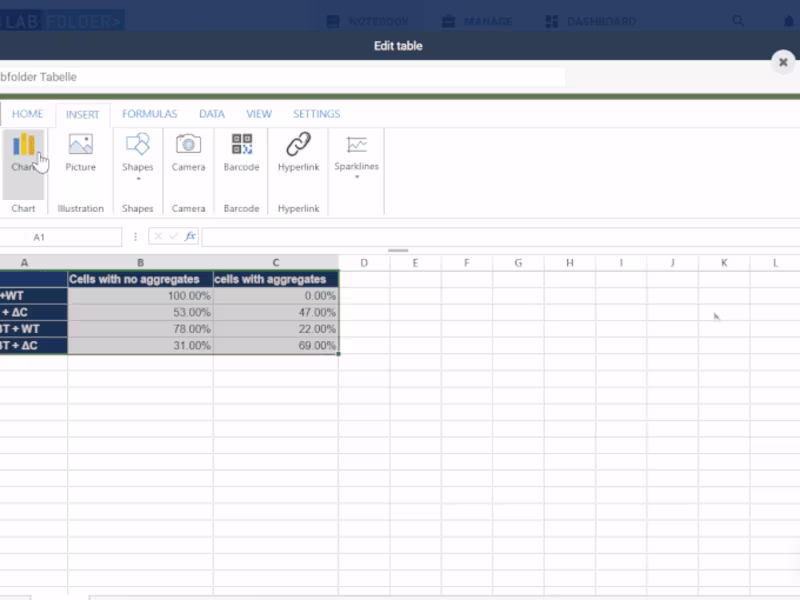Expand the Sparklines dropdown arrow
This screenshot has height=600, width=800.
pyautogui.click(x=357, y=177)
